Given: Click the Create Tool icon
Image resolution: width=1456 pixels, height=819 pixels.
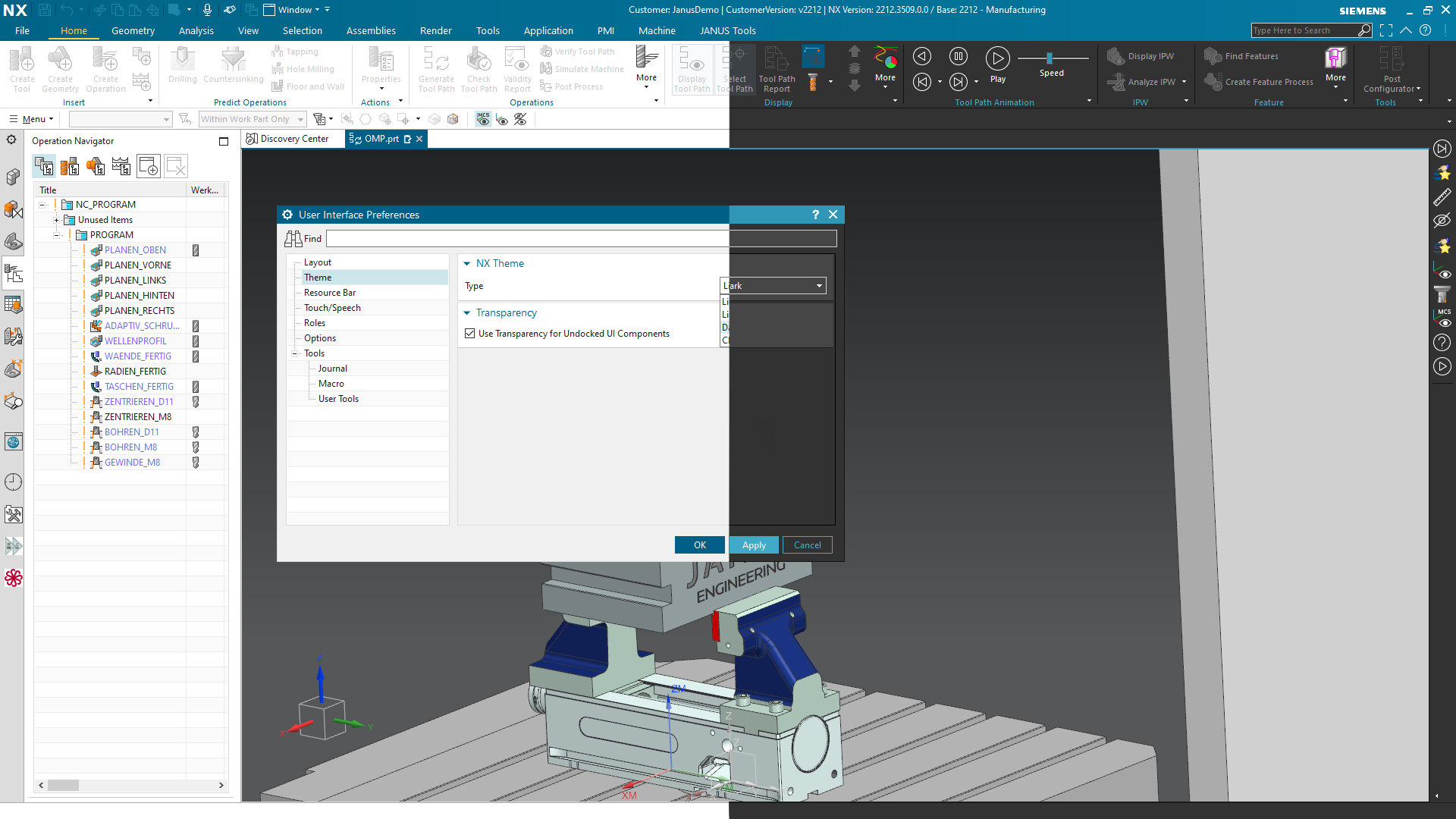Looking at the screenshot, I should coord(22,59).
